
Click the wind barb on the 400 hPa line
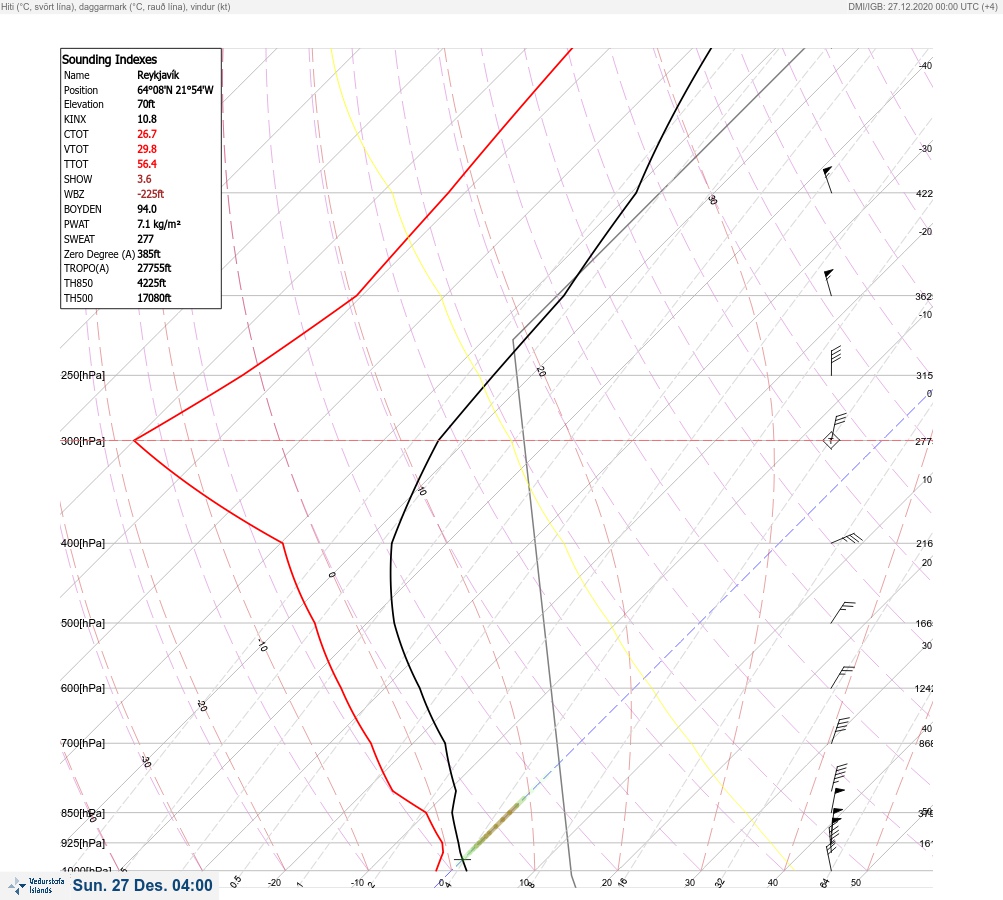point(847,539)
